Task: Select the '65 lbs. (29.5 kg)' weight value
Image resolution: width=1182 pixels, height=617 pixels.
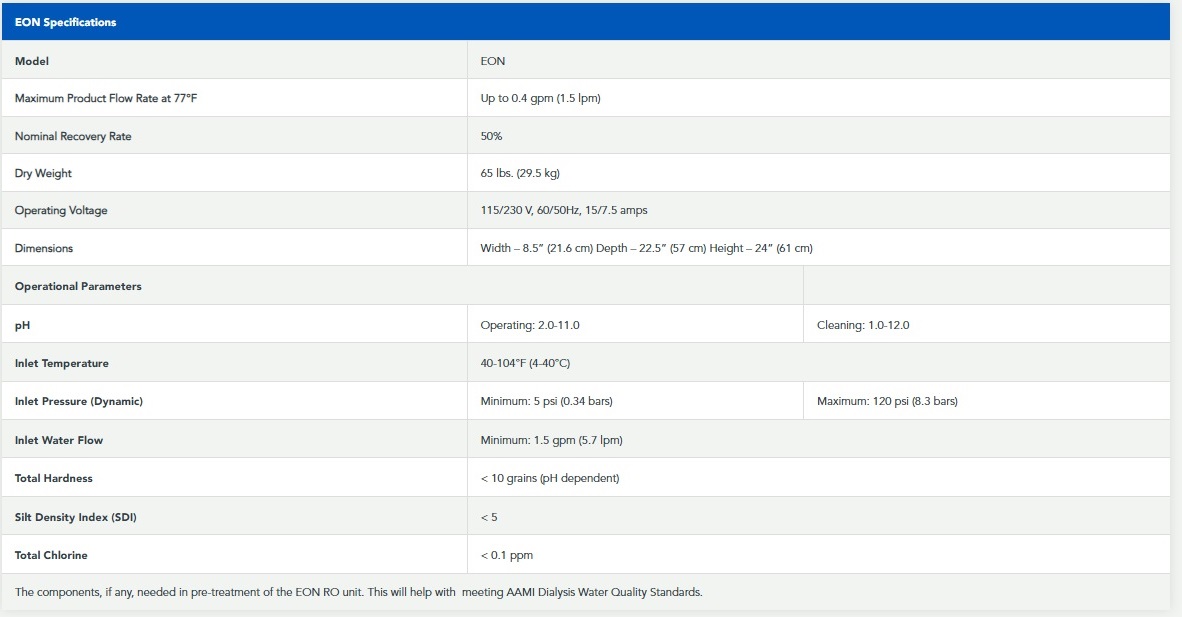Action: pyautogui.click(x=520, y=173)
